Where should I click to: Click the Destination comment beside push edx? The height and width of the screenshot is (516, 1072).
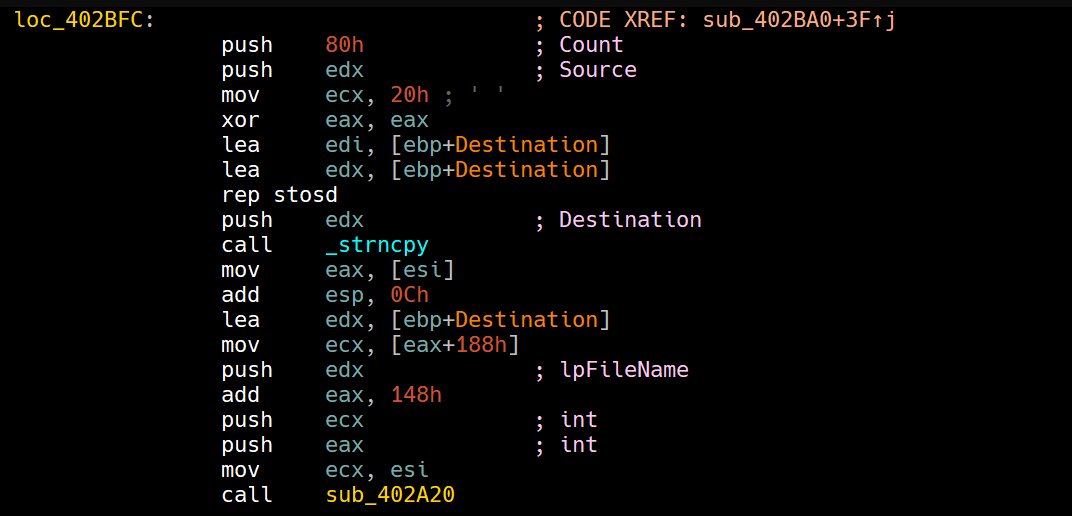tap(630, 220)
